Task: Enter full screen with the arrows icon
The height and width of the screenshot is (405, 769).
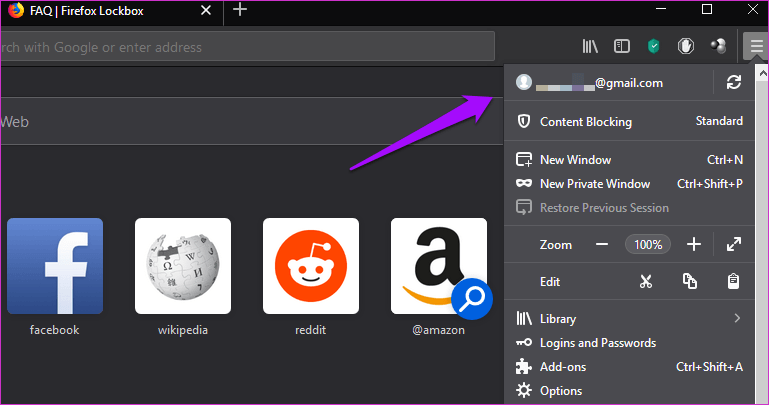Action: pyautogui.click(x=734, y=244)
